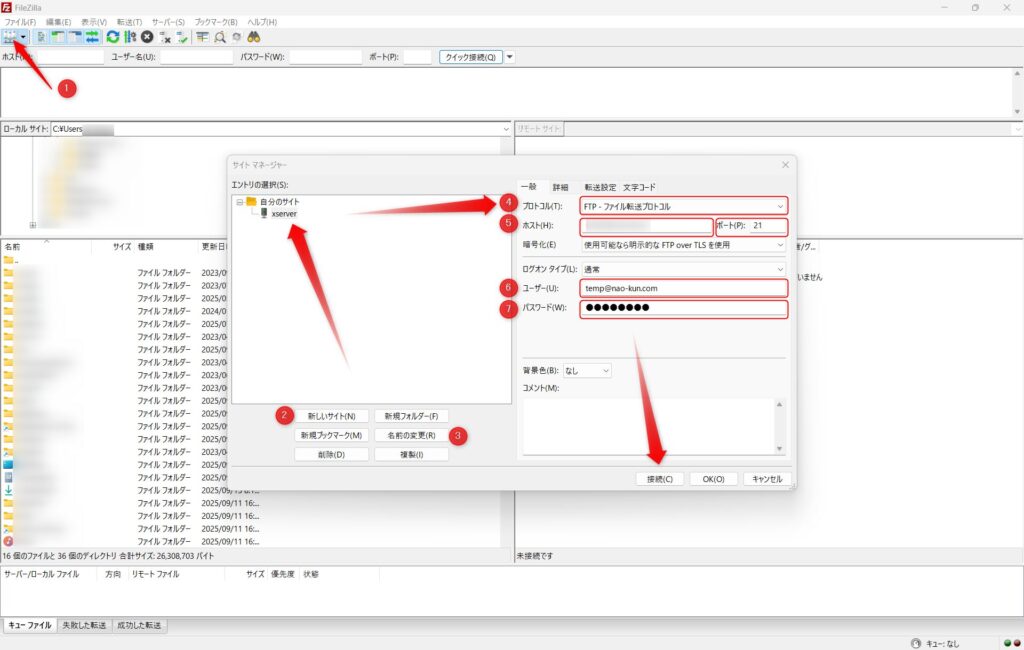The height and width of the screenshot is (650, 1024).
Task: Expand the 暗号化 encryption dropdown
Action: [x=684, y=245]
